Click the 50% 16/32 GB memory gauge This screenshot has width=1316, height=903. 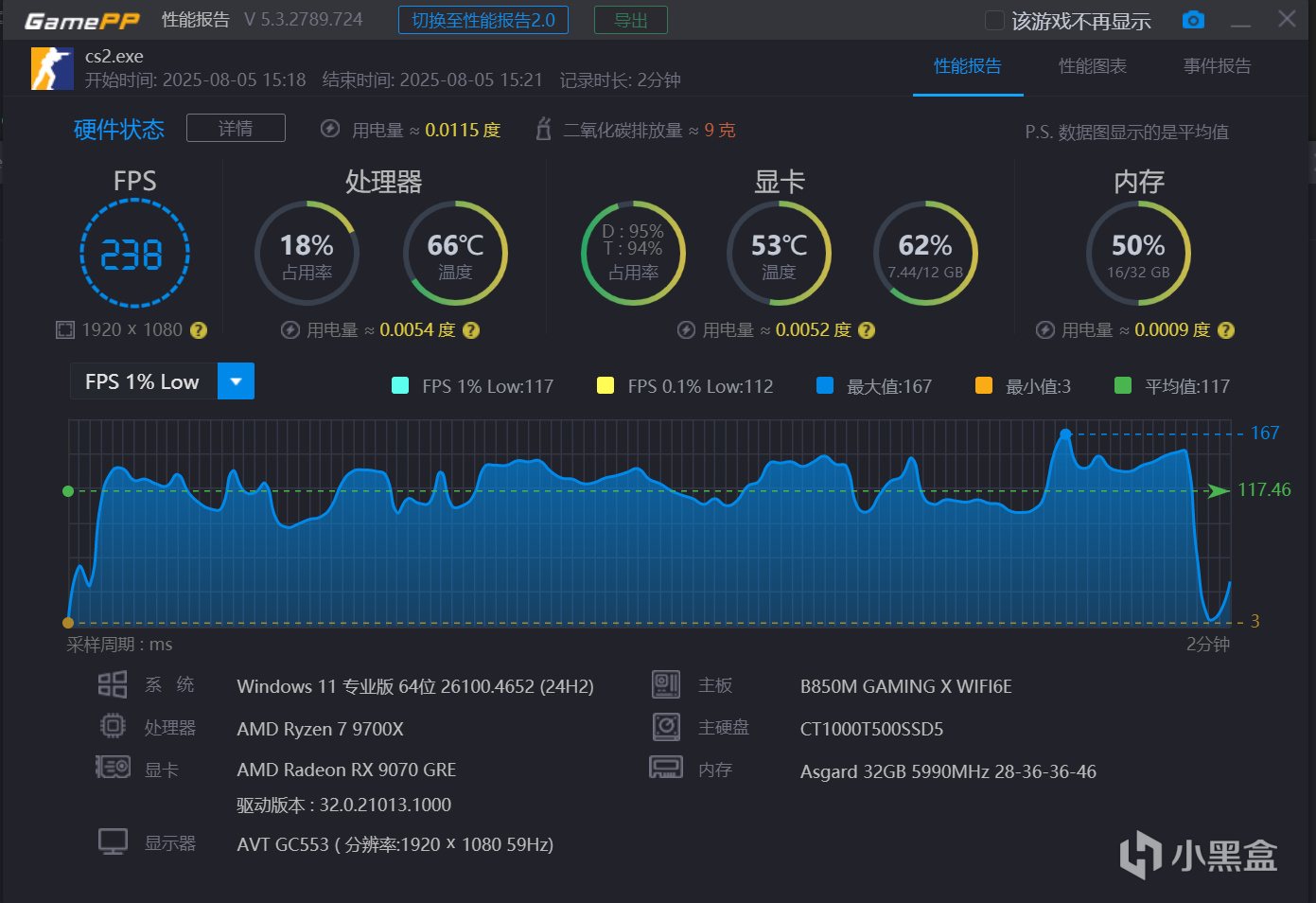click(x=1138, y=254)
